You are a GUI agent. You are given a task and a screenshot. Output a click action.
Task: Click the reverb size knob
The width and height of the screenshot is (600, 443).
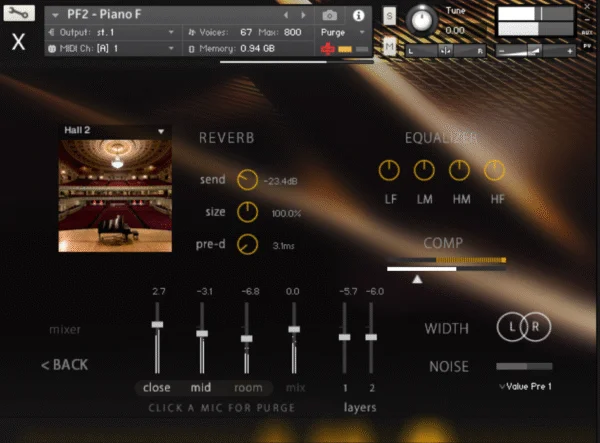[247, 212]
